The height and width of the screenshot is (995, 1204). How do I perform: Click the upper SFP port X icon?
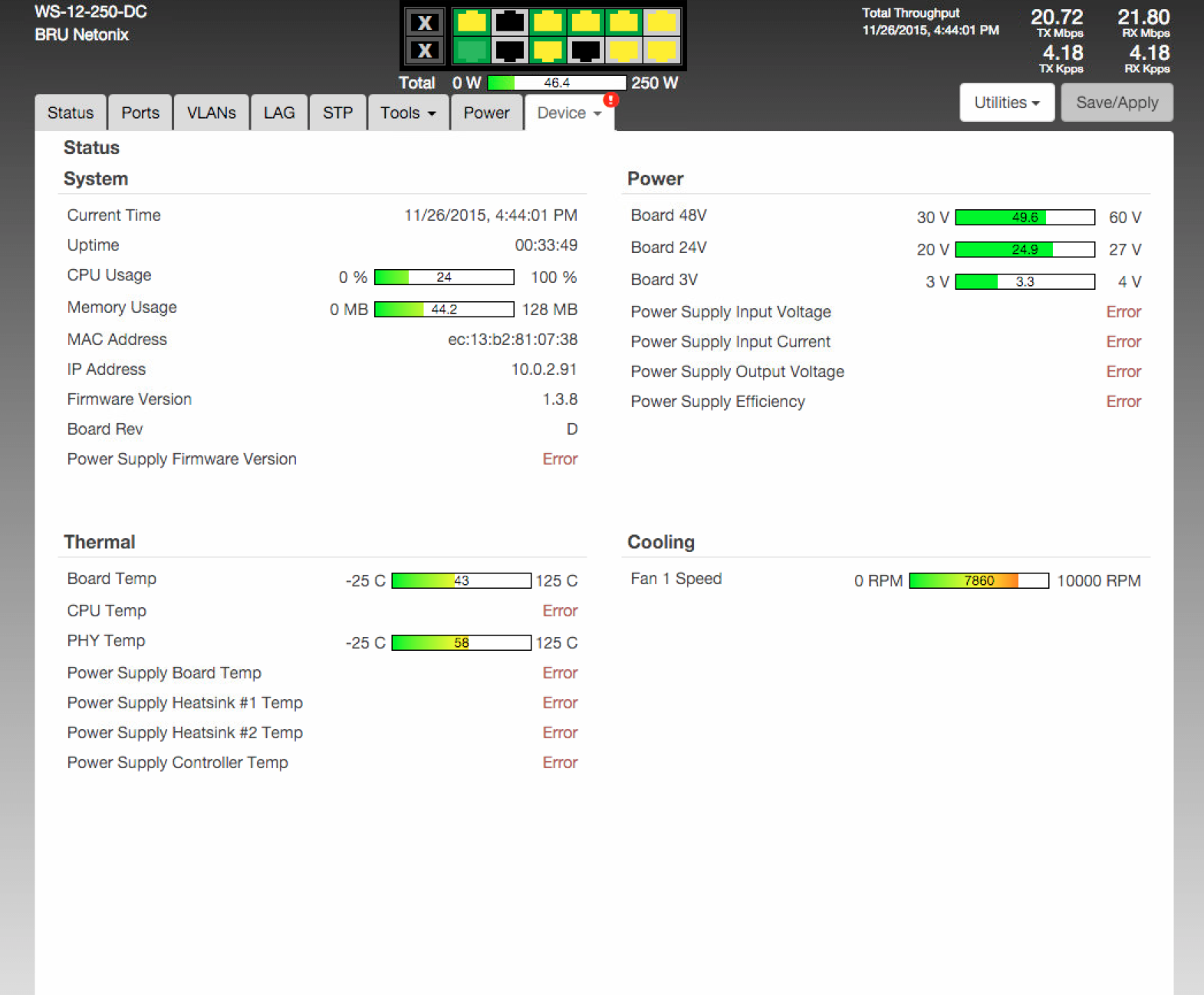424,22
